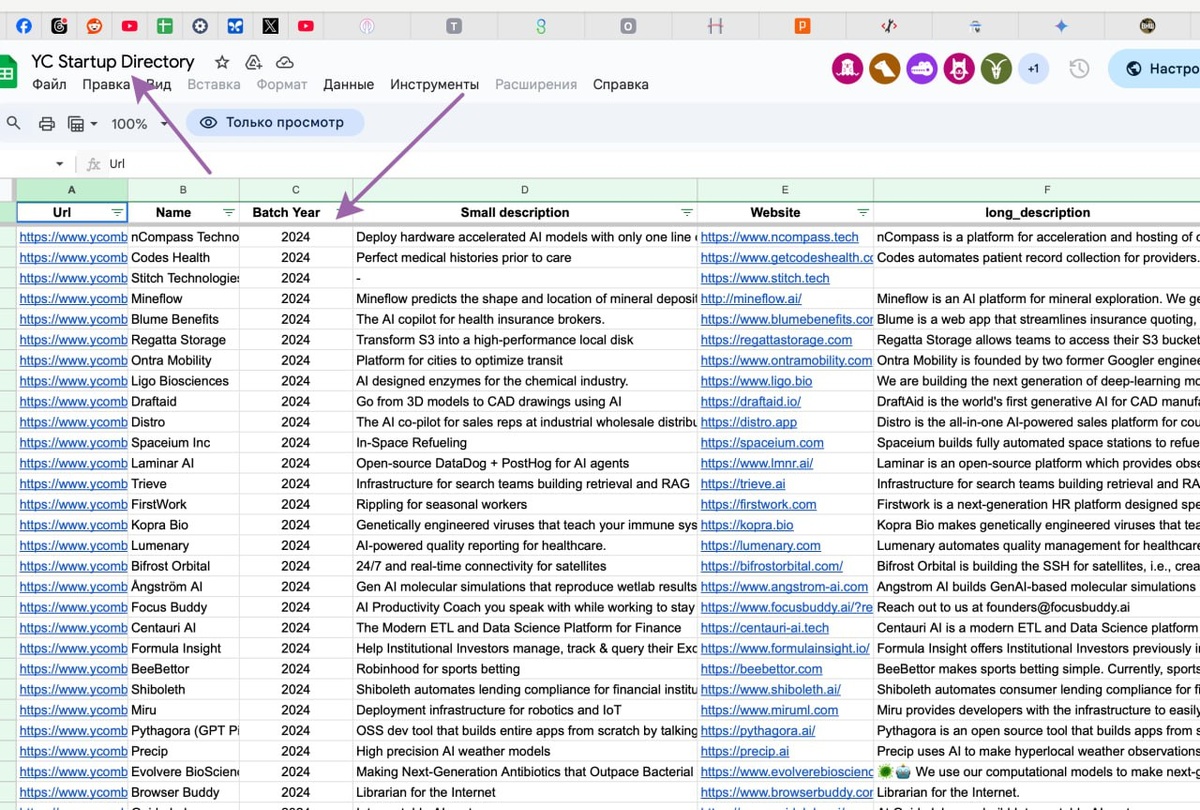Click the purple anonymous viewer avatar
The width and height of the screenshot is (1200, 810).
tap(922, 69)
